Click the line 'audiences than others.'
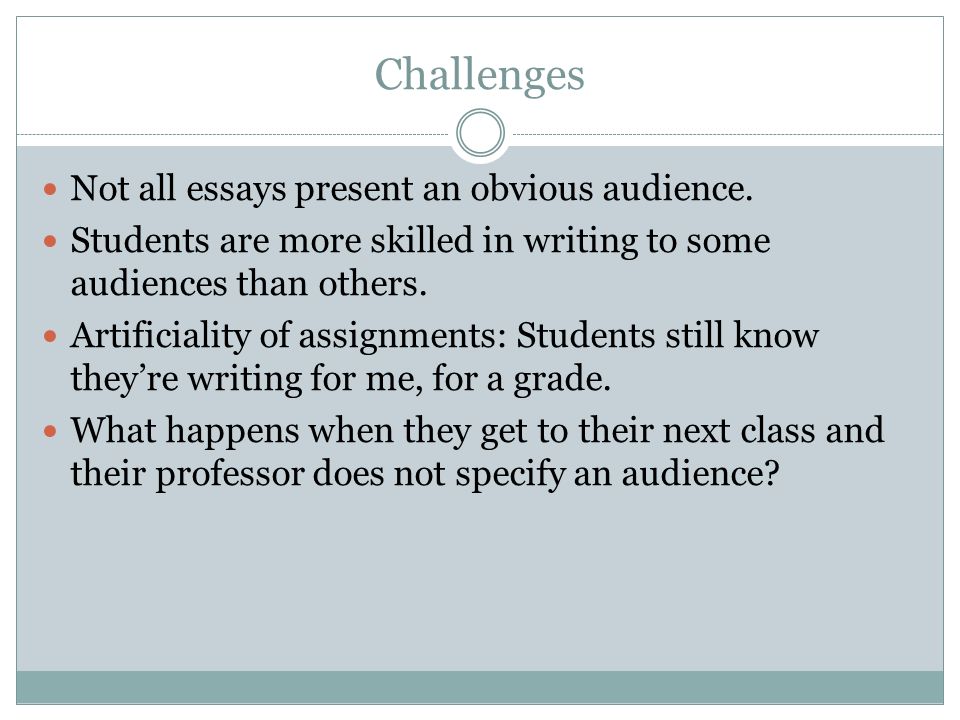This screenshot has height=720, width=960. pos(249,284)
